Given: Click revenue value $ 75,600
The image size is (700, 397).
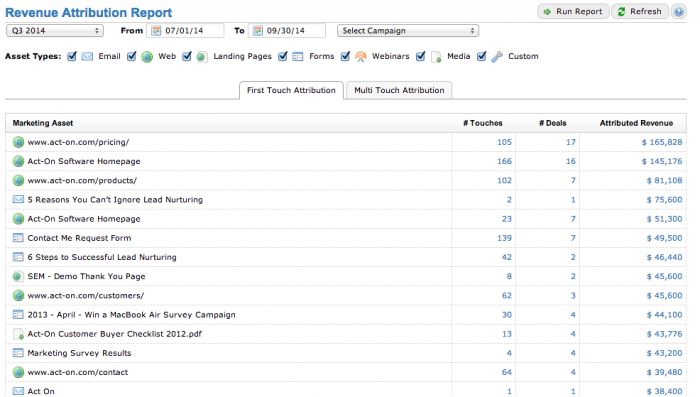Looking at the screenshot, I should (x=664, y=200).
